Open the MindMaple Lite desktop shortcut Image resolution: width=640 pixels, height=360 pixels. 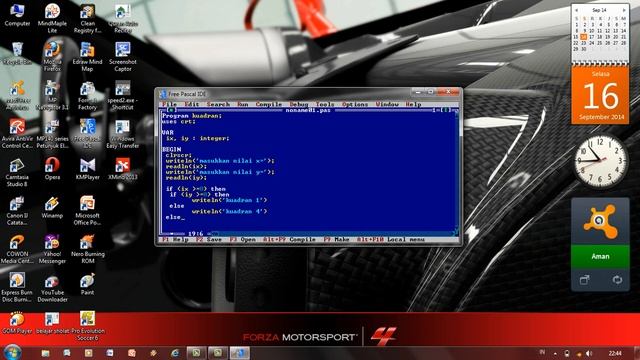(52, 18)
